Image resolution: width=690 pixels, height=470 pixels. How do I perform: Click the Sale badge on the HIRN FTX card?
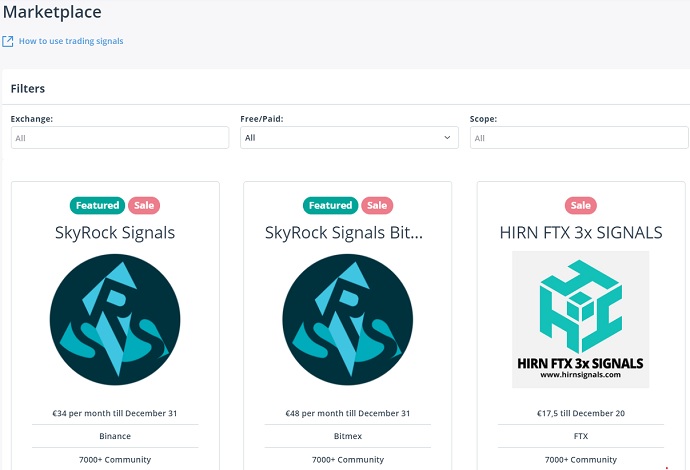coord(581,205)
